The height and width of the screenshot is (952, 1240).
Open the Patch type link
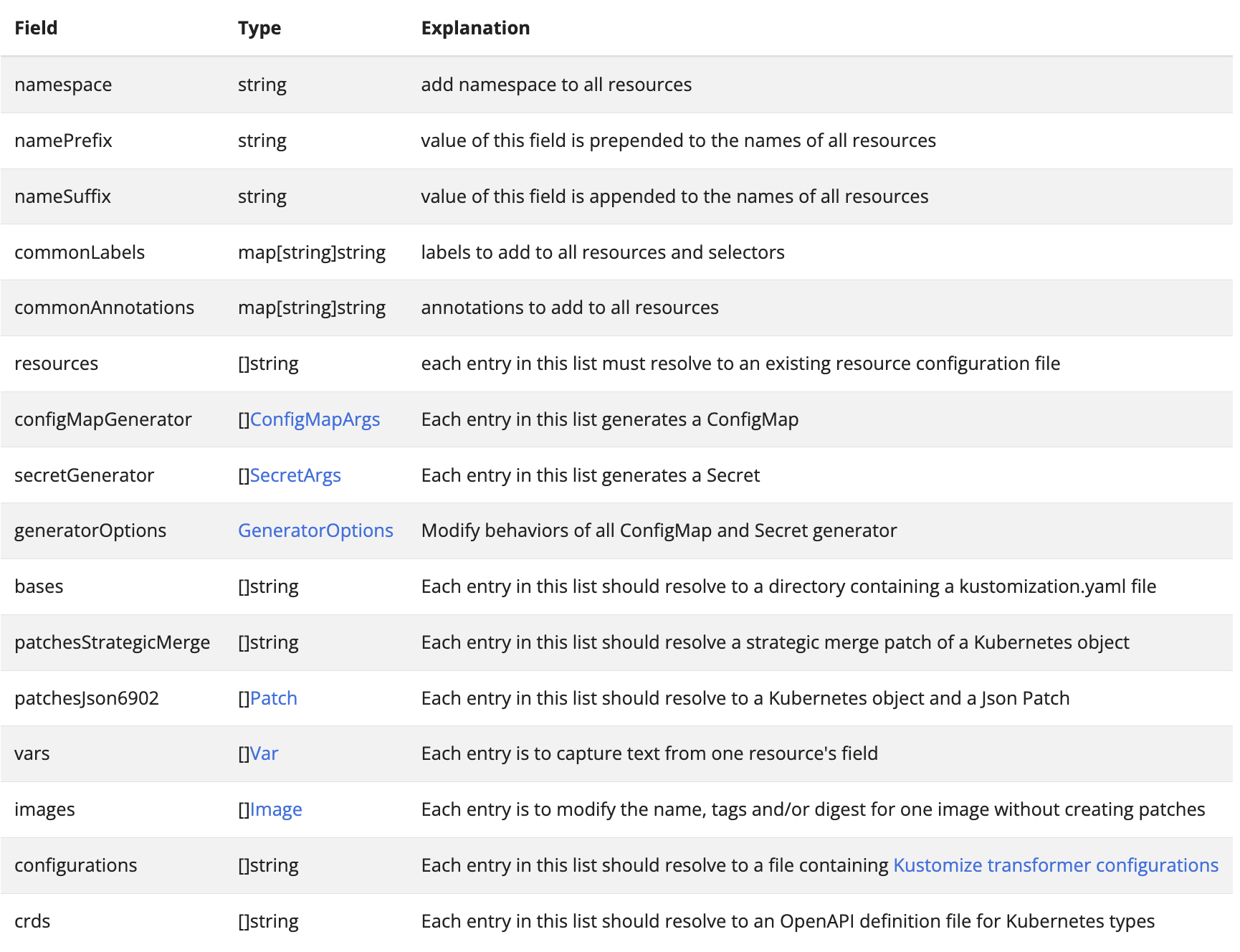point(274,698)
